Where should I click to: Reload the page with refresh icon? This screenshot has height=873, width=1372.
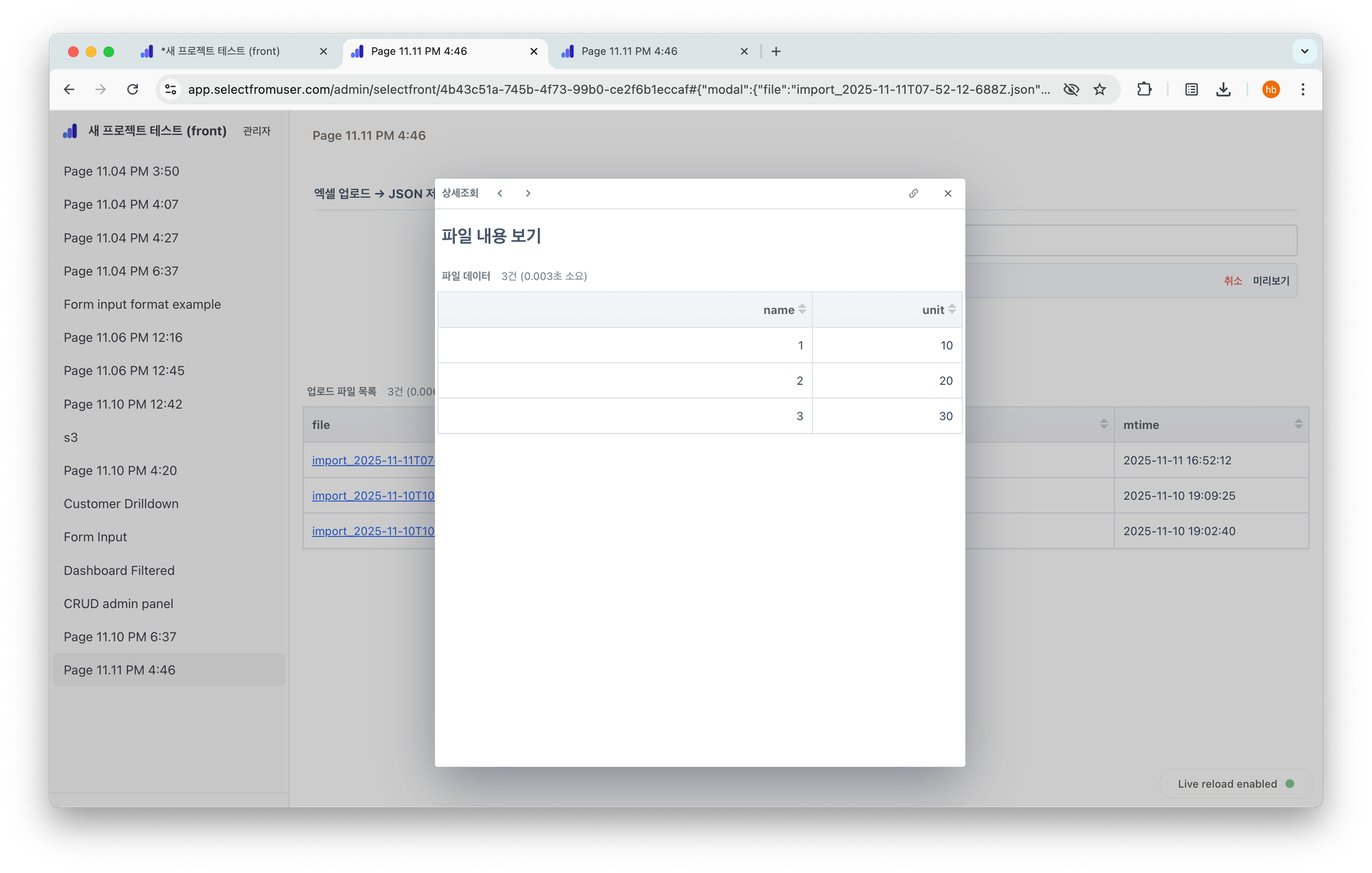(x=133, y=89)
